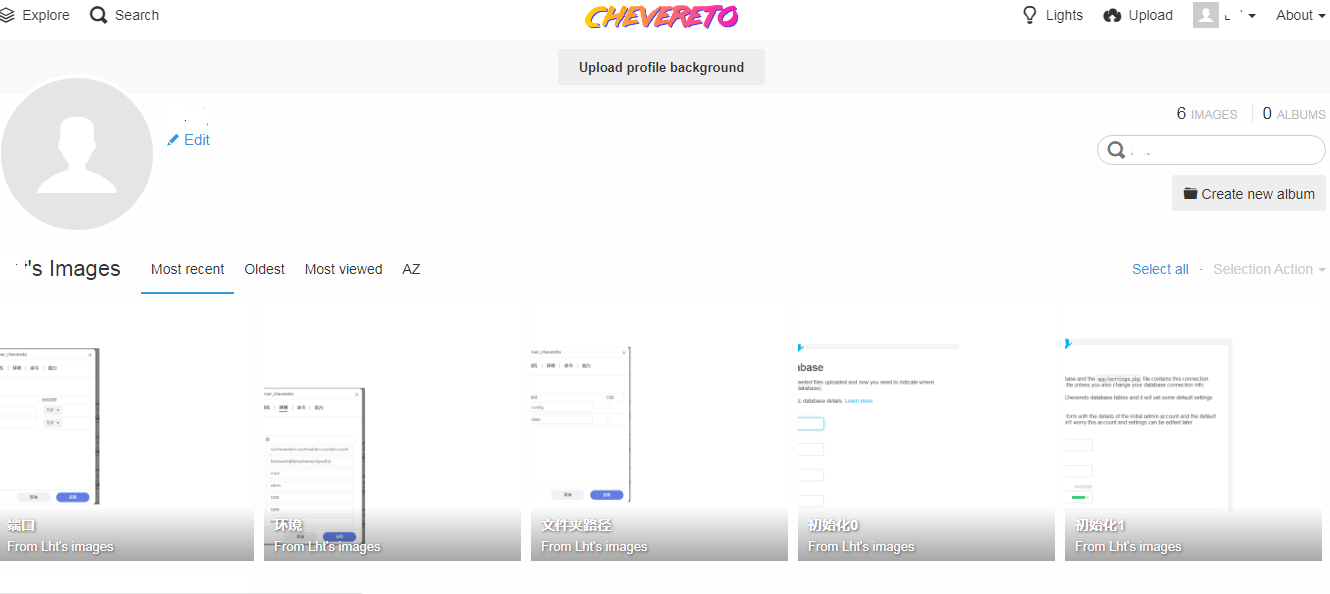Viewport: 1330px width, 594px height.
Task: Click the Upload cloud icon
Action: click(1112, 15)
